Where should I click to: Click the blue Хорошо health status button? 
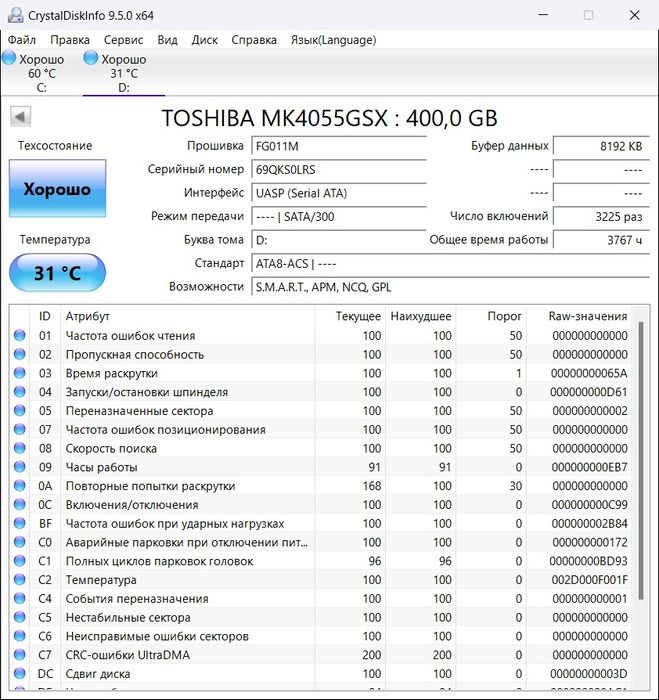click(58, 189)
